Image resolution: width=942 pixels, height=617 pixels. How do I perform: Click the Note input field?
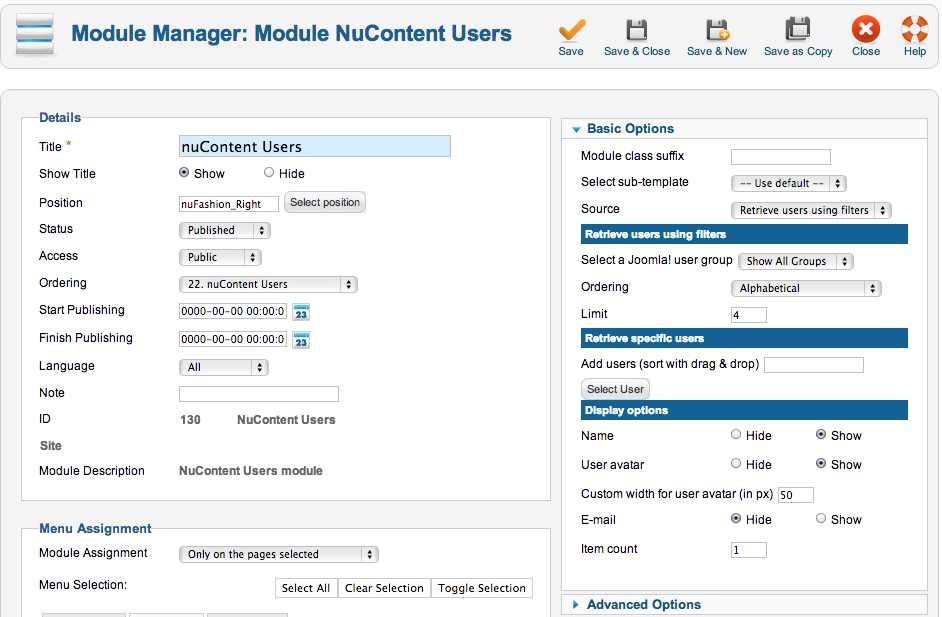pyautogui.click(x=259, y=394)
